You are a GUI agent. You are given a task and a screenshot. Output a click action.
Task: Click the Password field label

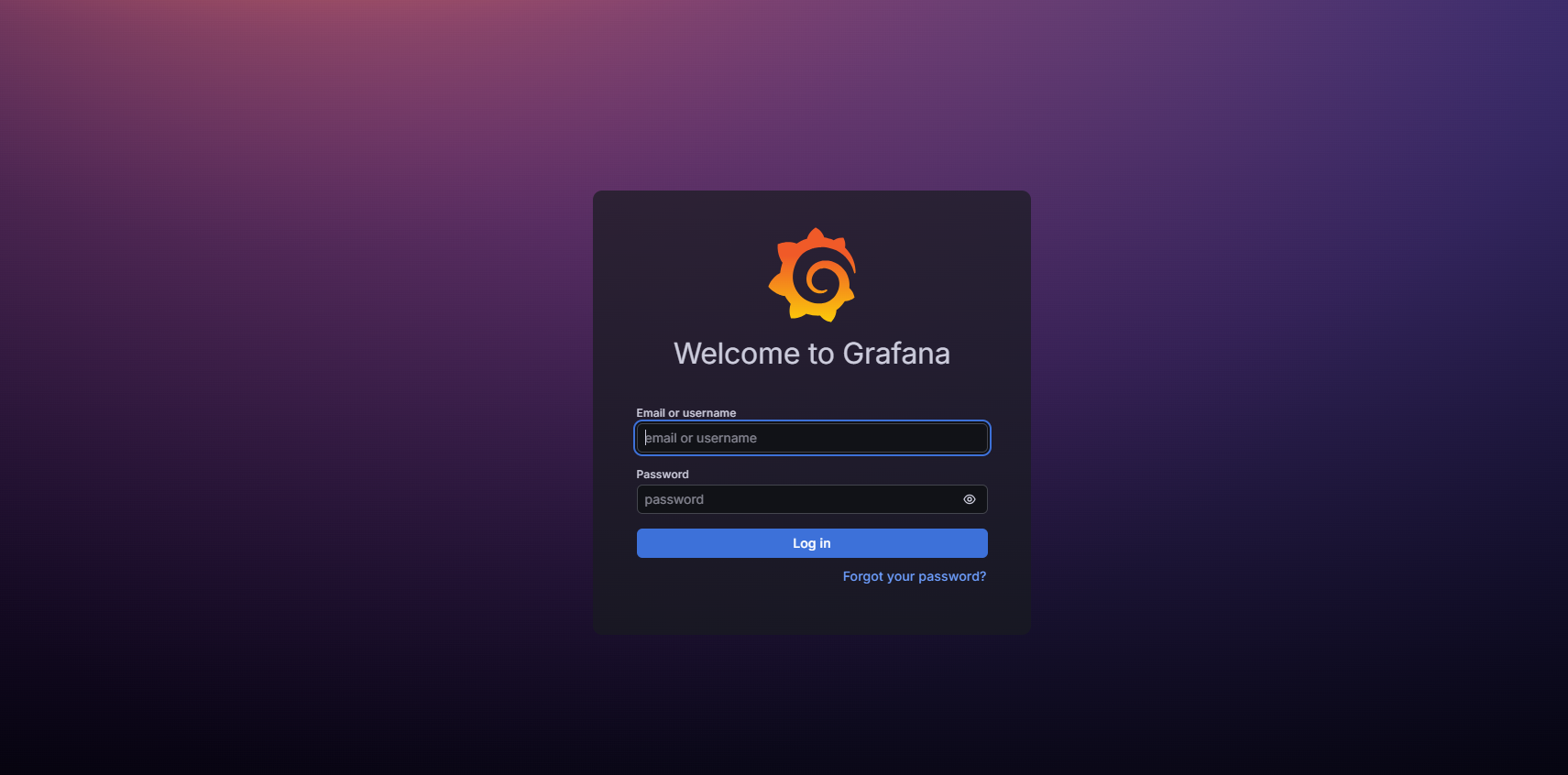[663, 475]
